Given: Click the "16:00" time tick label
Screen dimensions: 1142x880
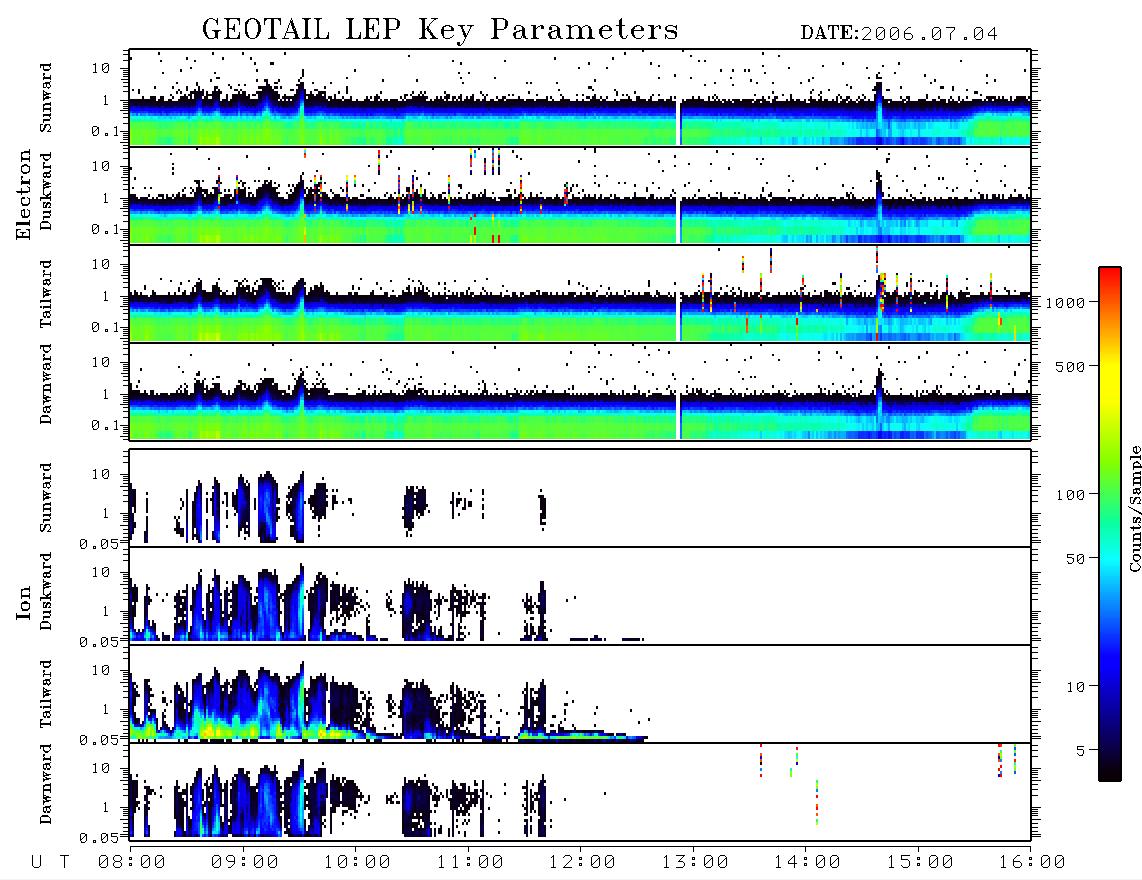Looking at the screenshot, I should 1032,862.
